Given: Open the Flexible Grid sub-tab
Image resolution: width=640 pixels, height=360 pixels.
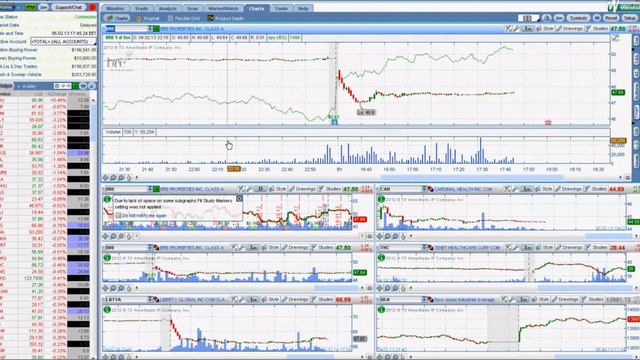Looking at the screenshot, I should pyautogui.click(x=184, y=18).
